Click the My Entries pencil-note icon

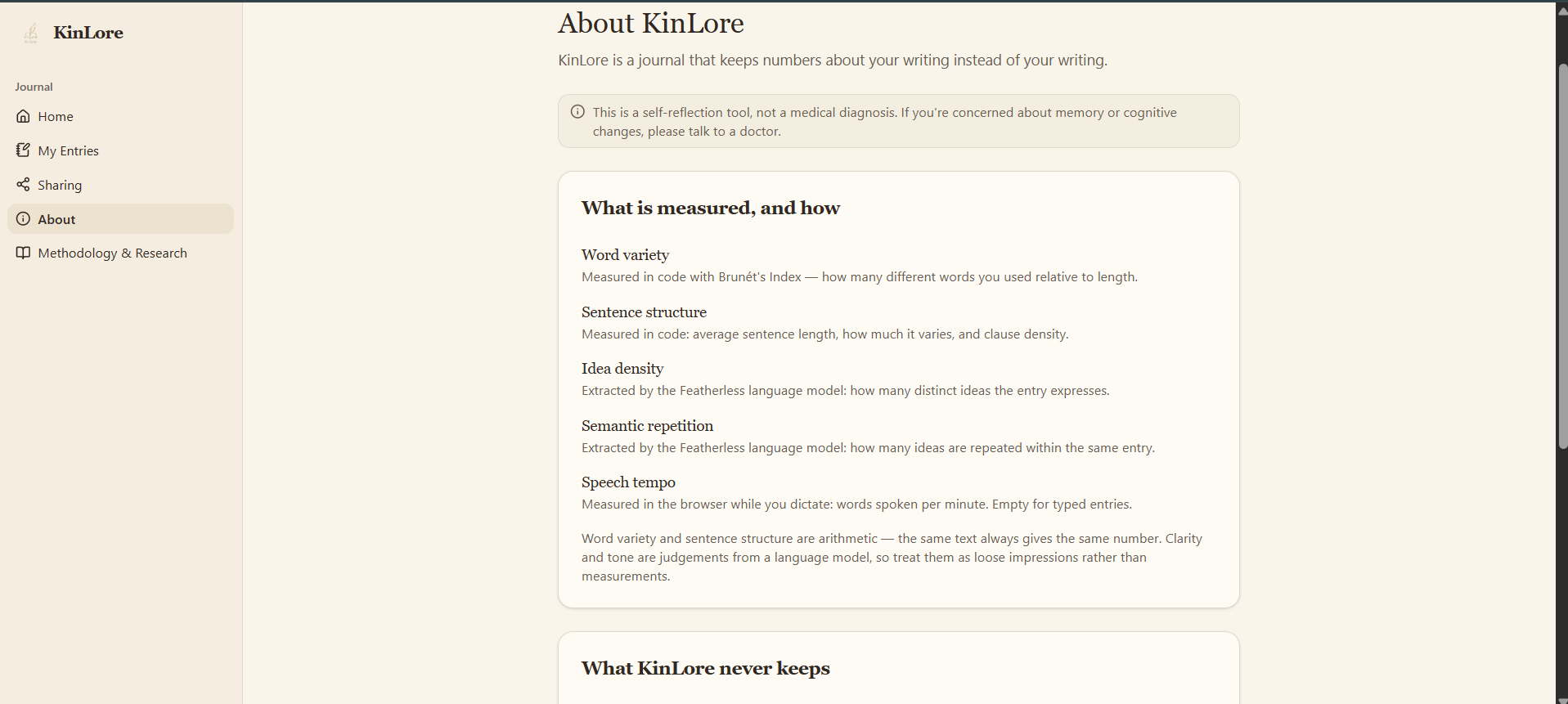[23, 150]
